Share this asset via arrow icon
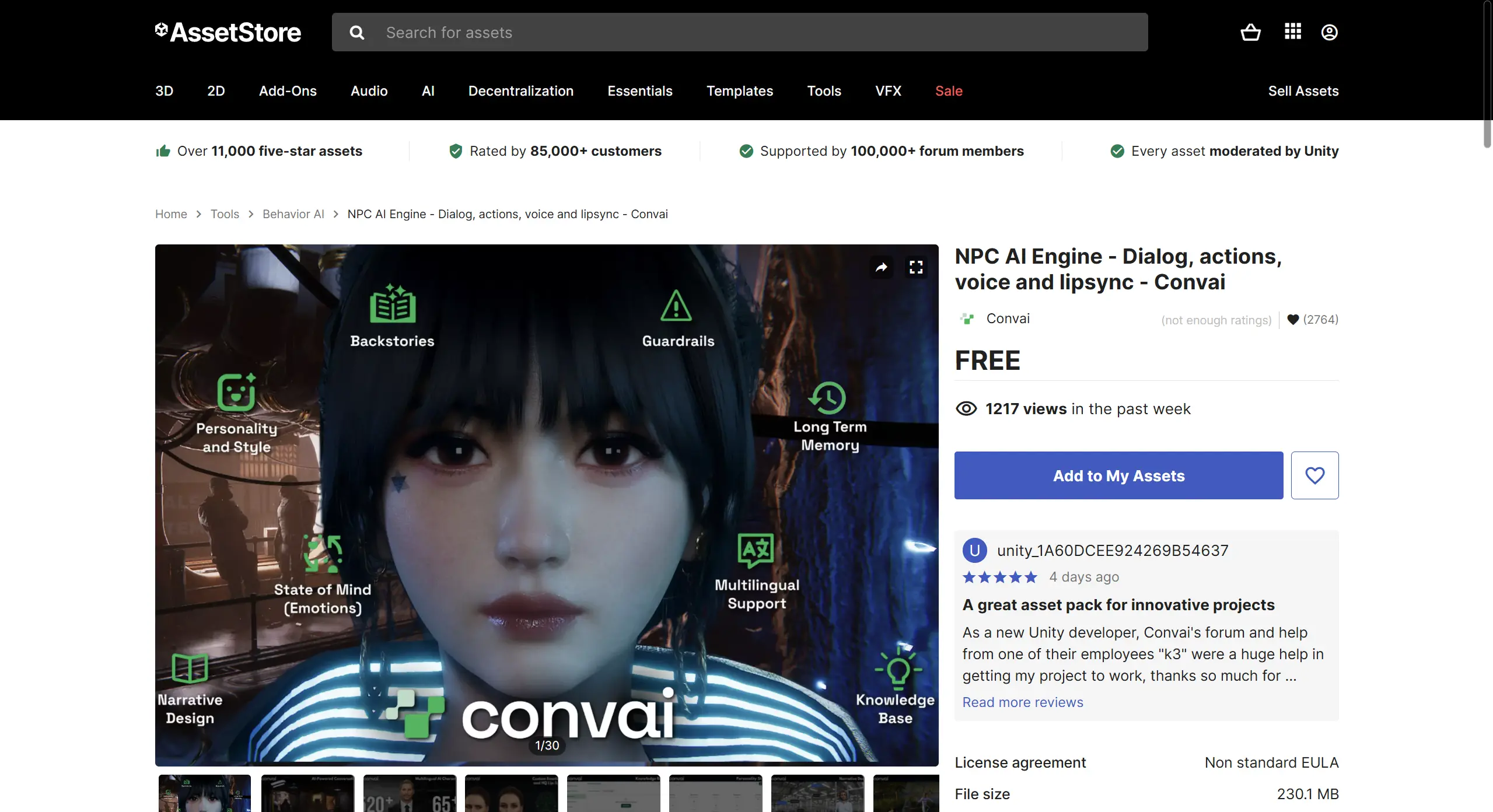 [x=882, y=267]
